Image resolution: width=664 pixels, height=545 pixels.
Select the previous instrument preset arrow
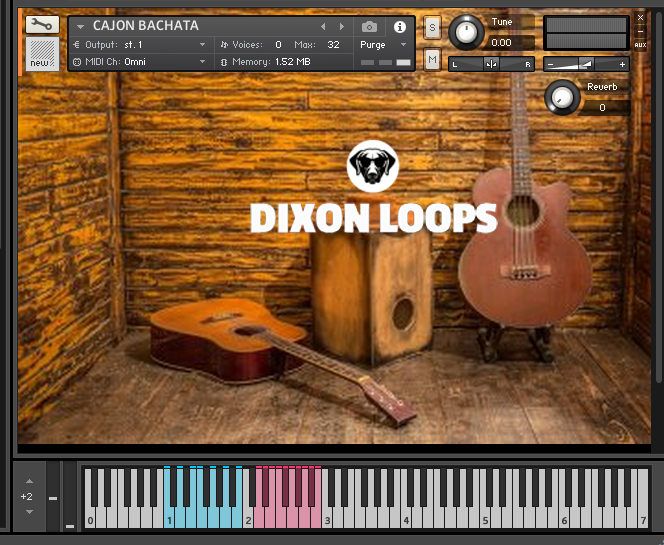coord(323,27)
